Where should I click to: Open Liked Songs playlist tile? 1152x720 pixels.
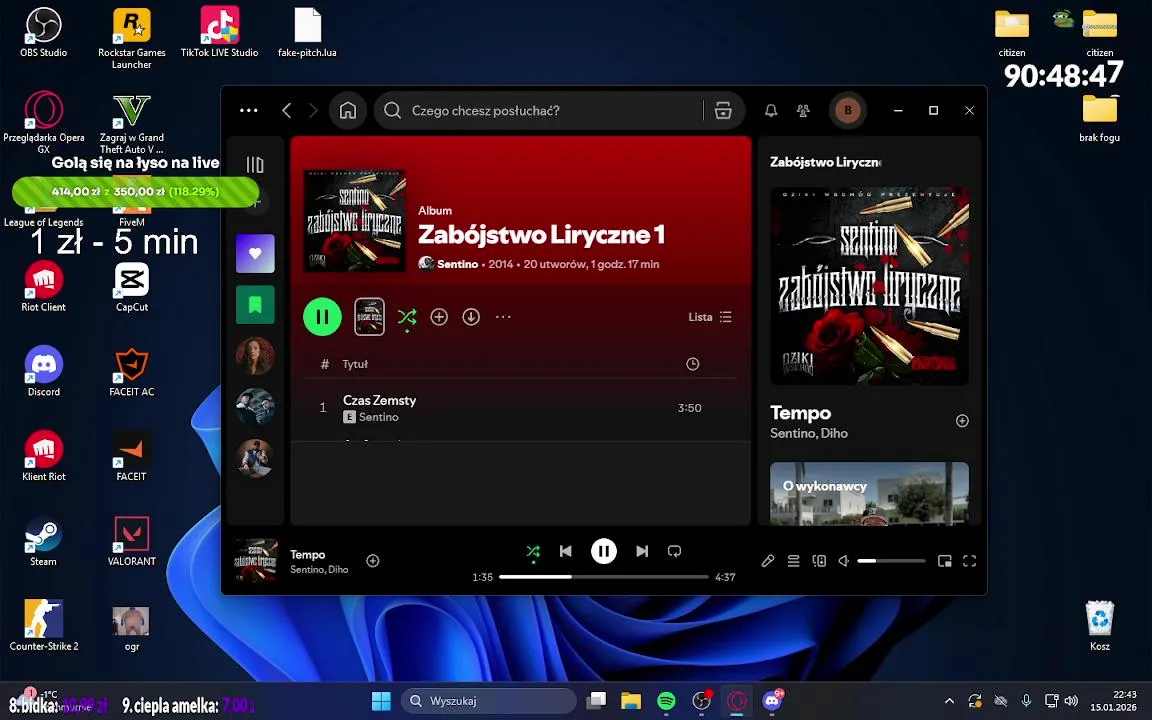[255, 253]
